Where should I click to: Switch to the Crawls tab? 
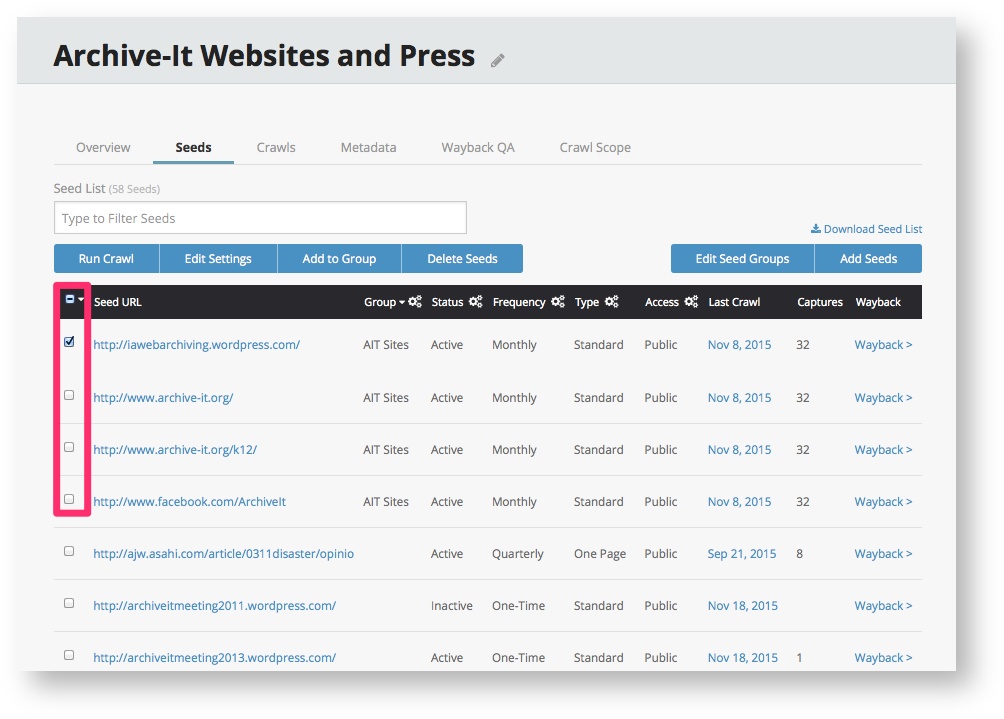(x=276, y=147)
